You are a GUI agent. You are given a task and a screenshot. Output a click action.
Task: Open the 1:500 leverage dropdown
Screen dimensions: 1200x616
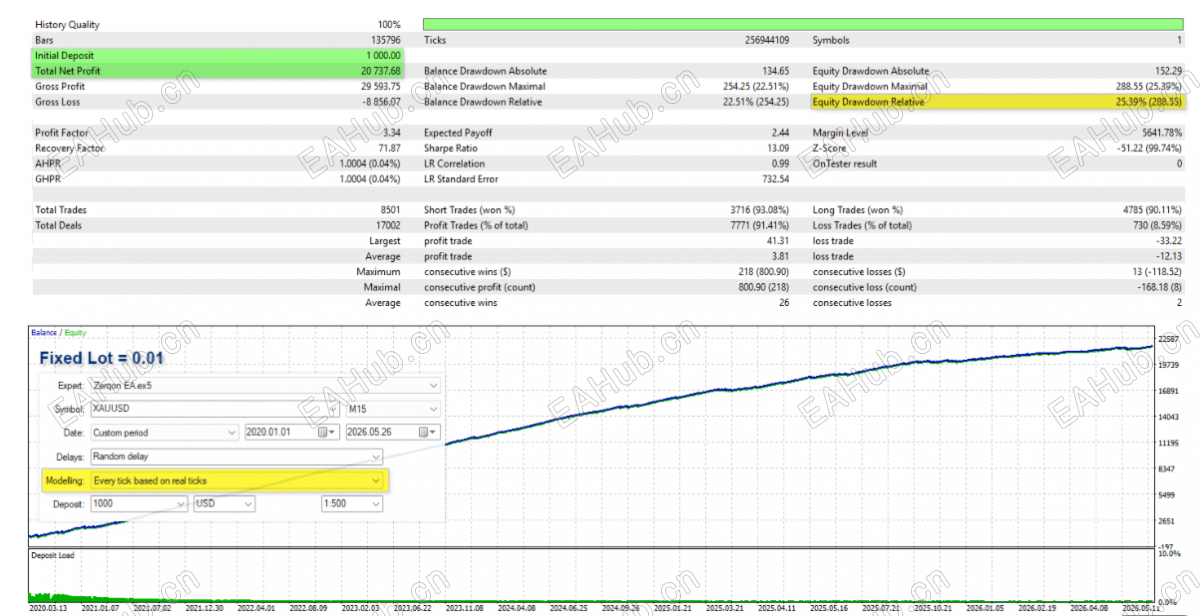(351, 504)
